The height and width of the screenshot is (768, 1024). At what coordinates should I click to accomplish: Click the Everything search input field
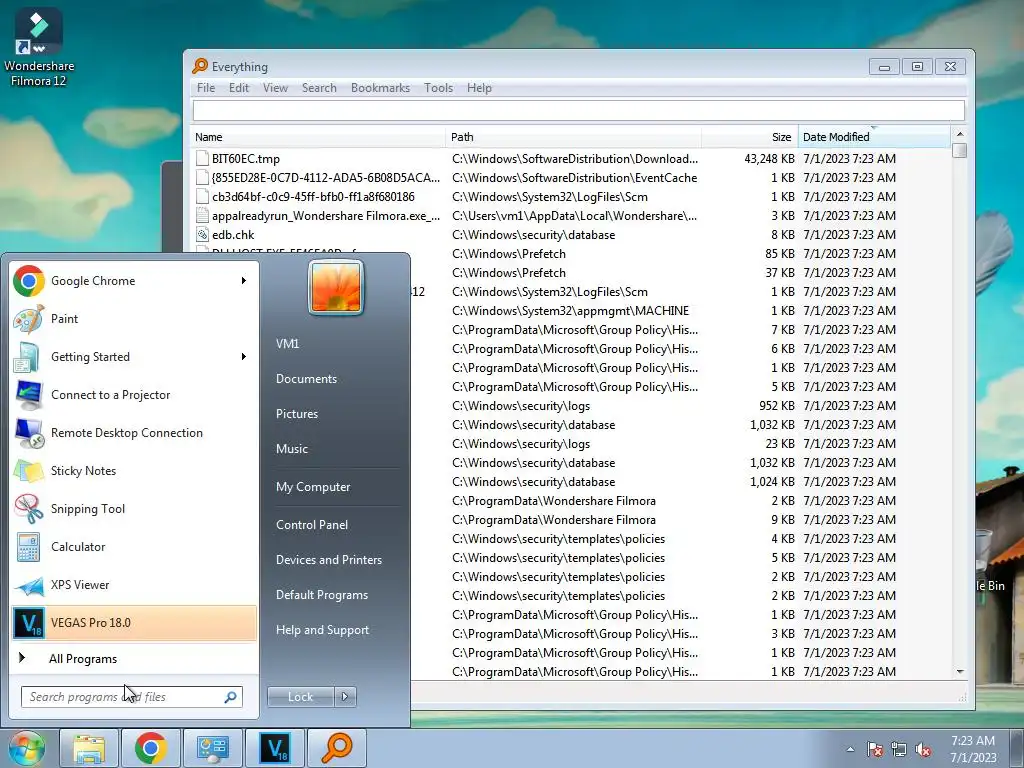point(579,110)
